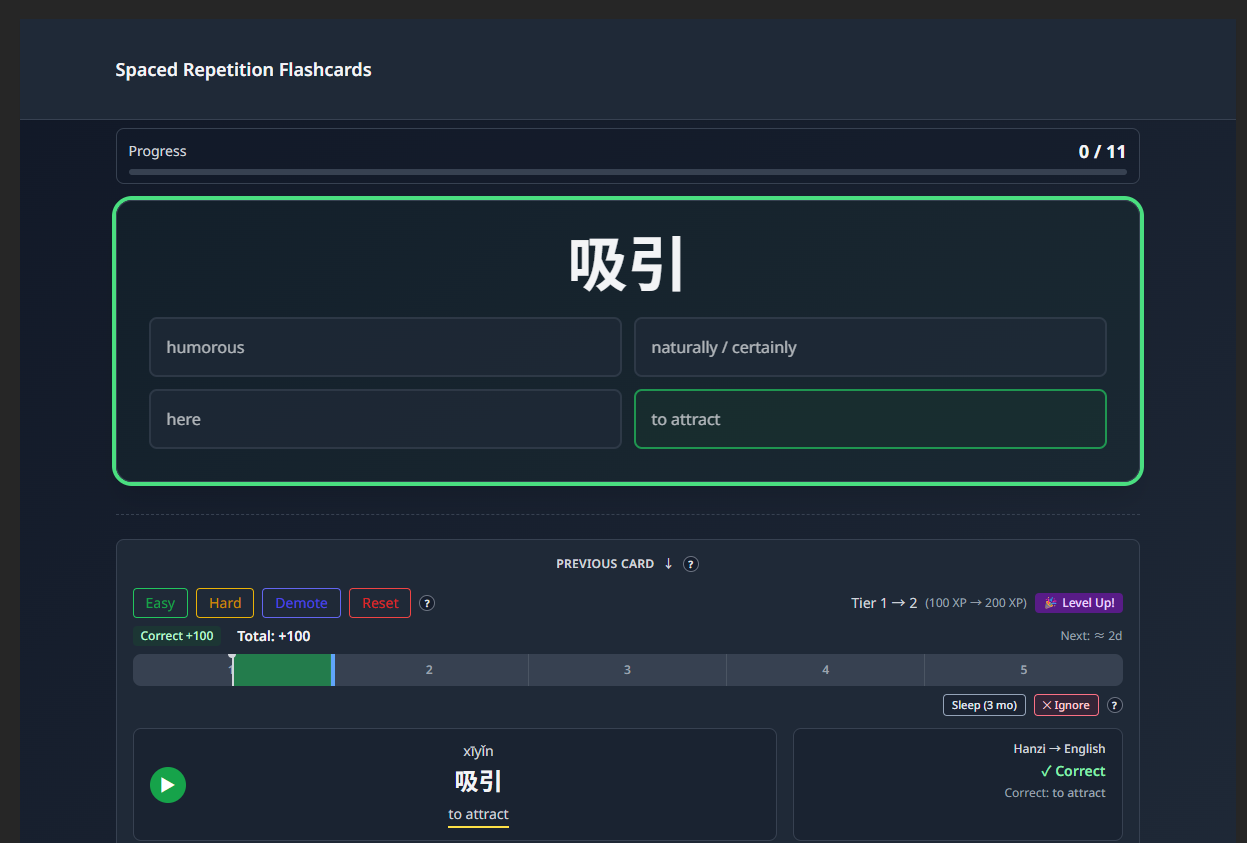Viewport: 1247px width, 843px height.
Task: Click segment 3 on the tier progress bar
Action: (x=627, y=669)
